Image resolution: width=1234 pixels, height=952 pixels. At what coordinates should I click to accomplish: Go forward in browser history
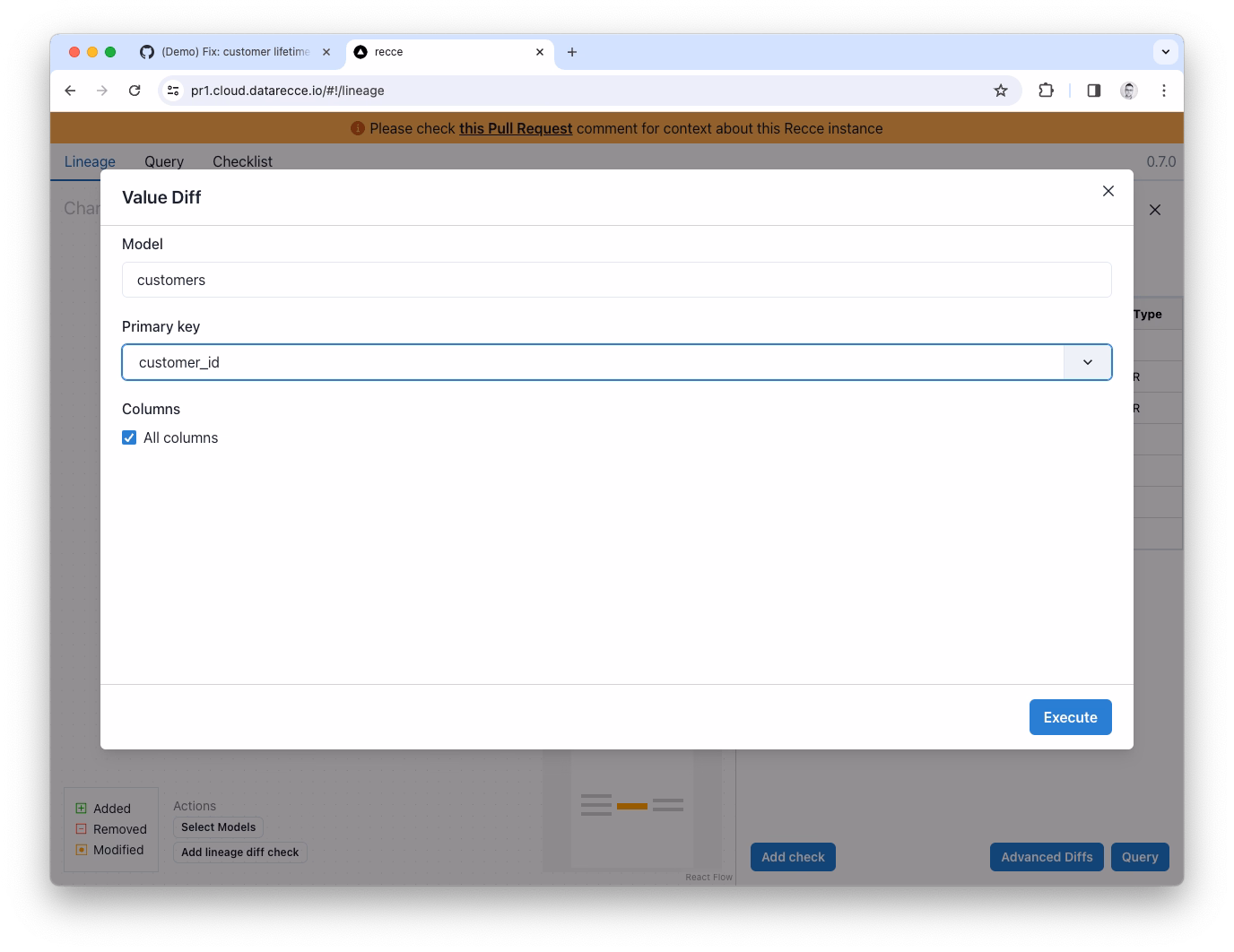point(102,91)
